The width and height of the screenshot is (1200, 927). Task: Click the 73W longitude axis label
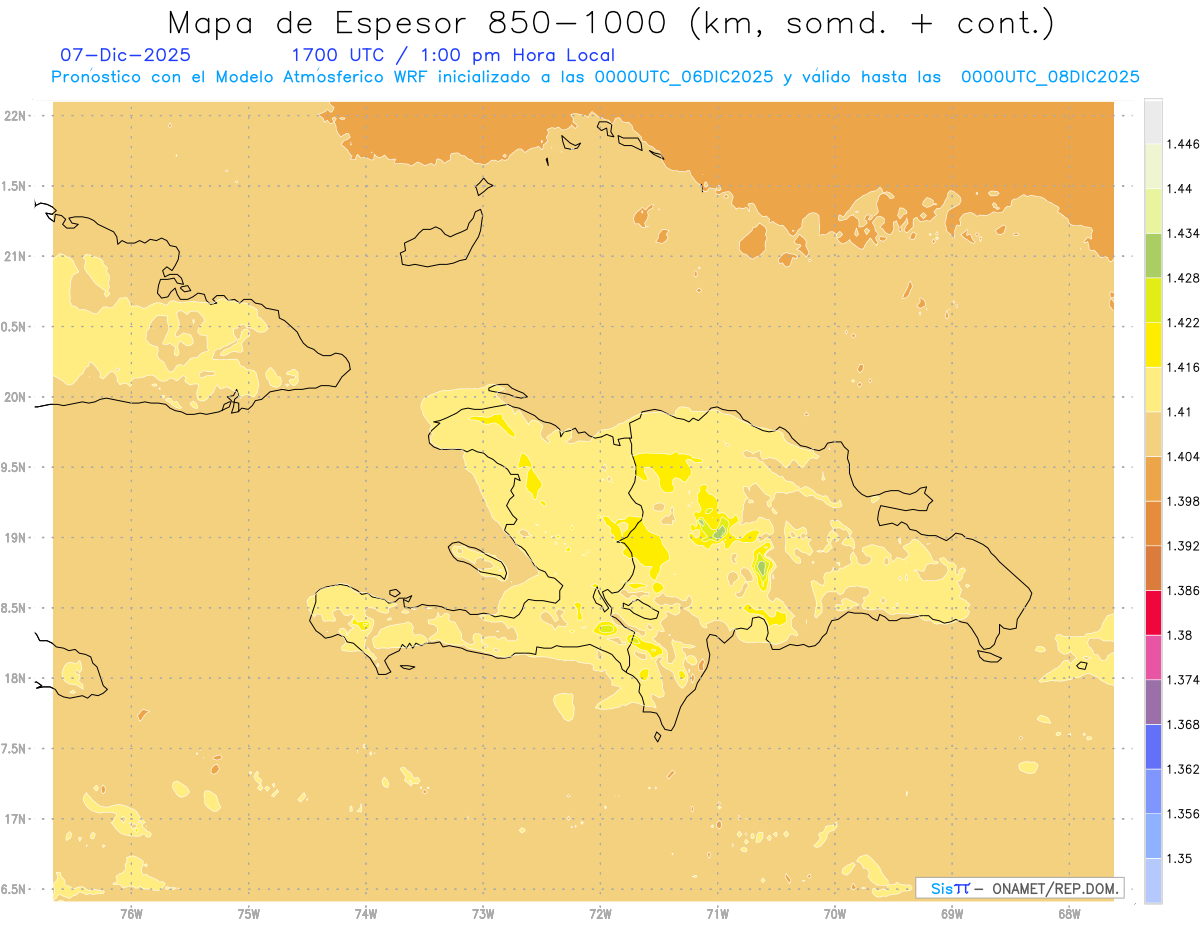(x=483, y=914)
